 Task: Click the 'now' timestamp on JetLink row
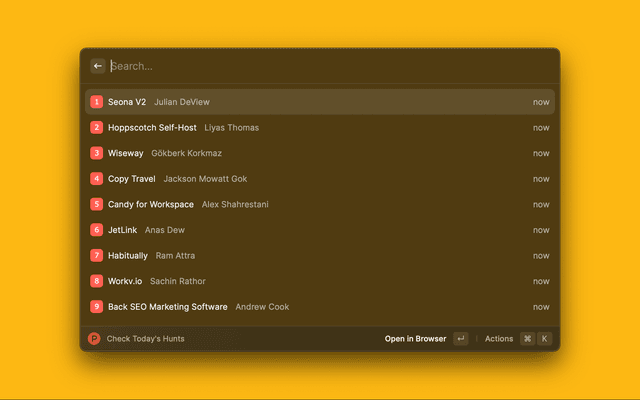coord(541,230)
